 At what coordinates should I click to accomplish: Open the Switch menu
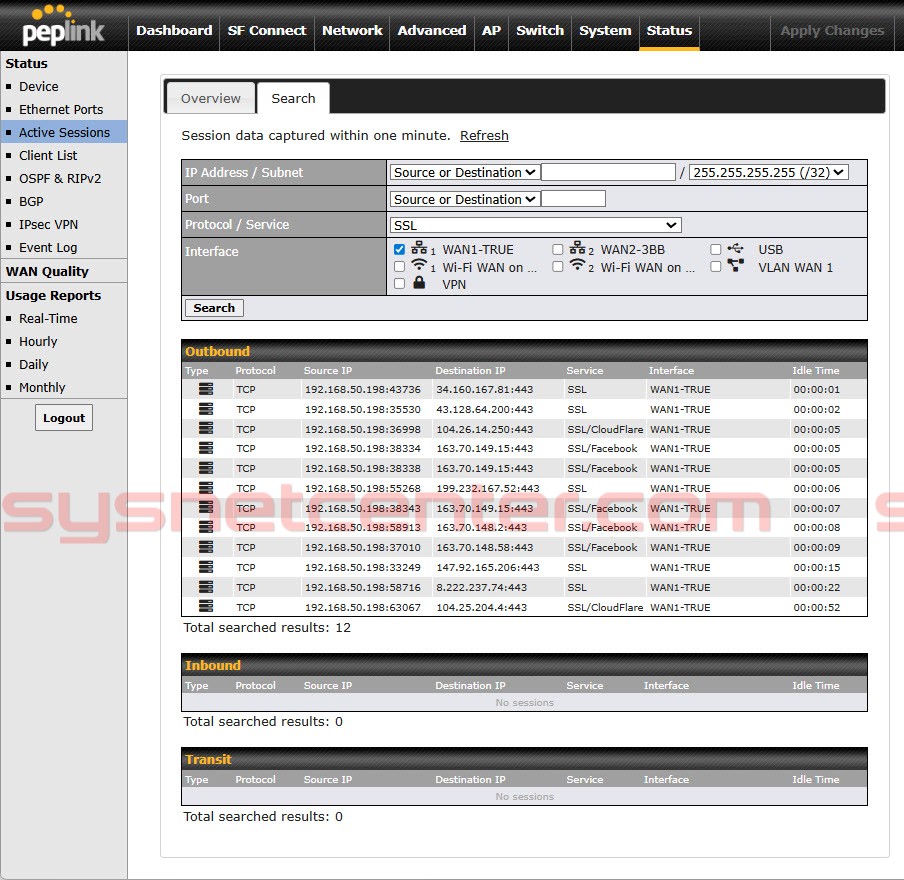click(x=540, y=30)
